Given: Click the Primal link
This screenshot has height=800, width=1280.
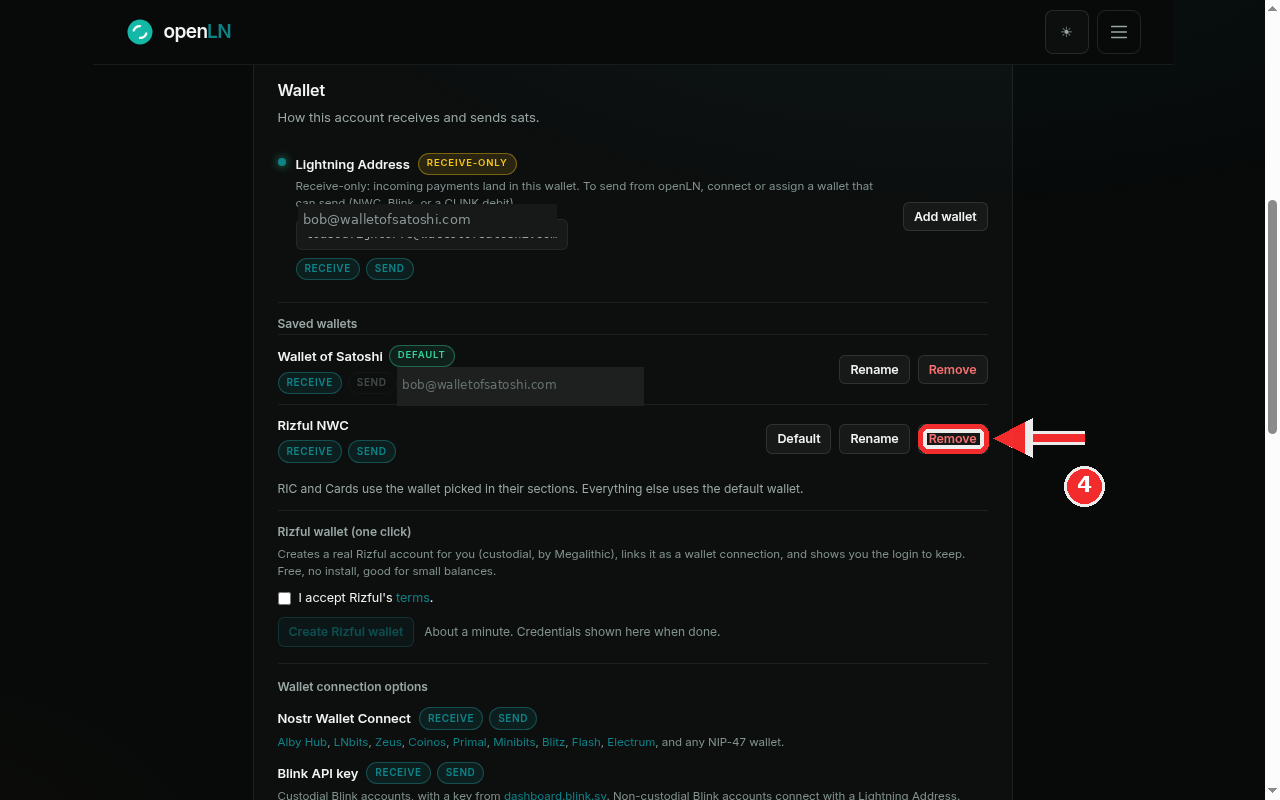Looking at the screenshot, I should (469, 742).
